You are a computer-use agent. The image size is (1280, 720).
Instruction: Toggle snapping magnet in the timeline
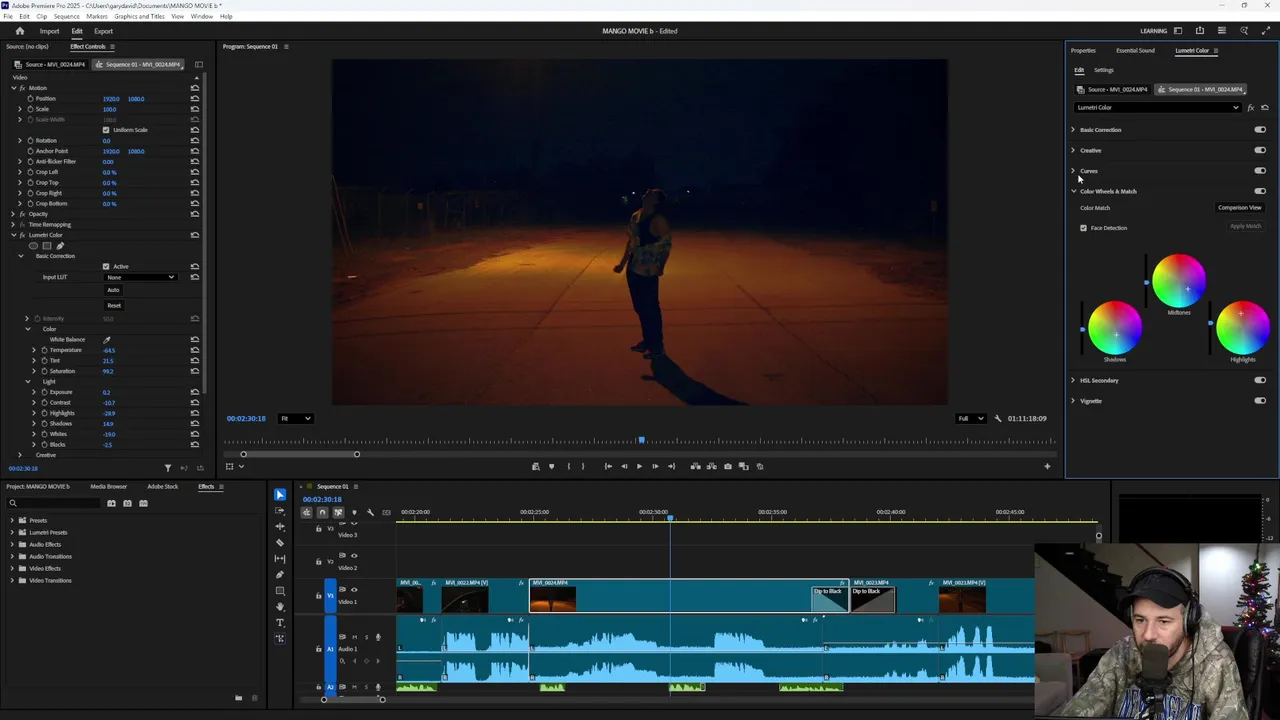(x=322, y=513)
